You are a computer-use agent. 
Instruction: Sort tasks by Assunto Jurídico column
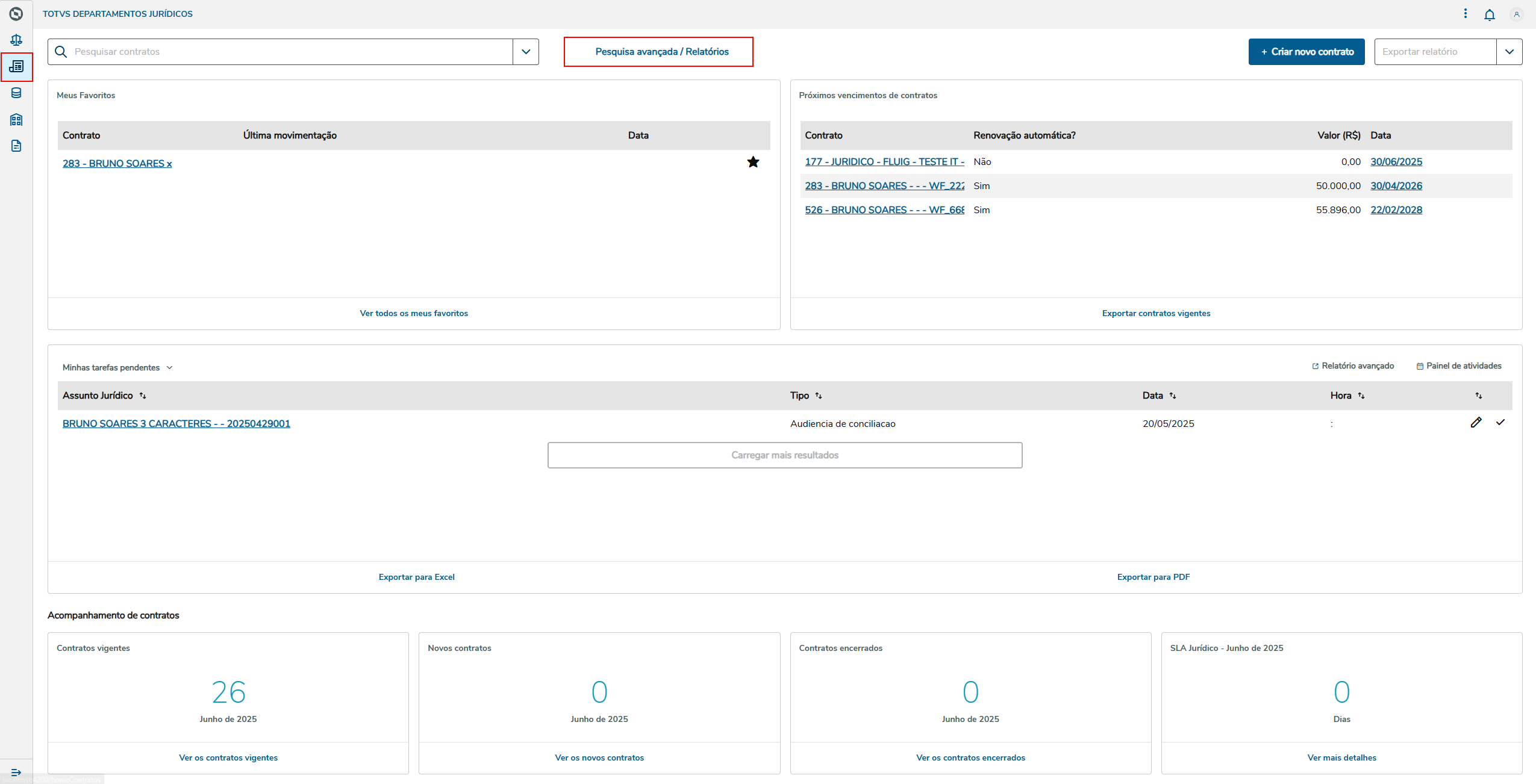pyautogui.click(x=143, y=396)
